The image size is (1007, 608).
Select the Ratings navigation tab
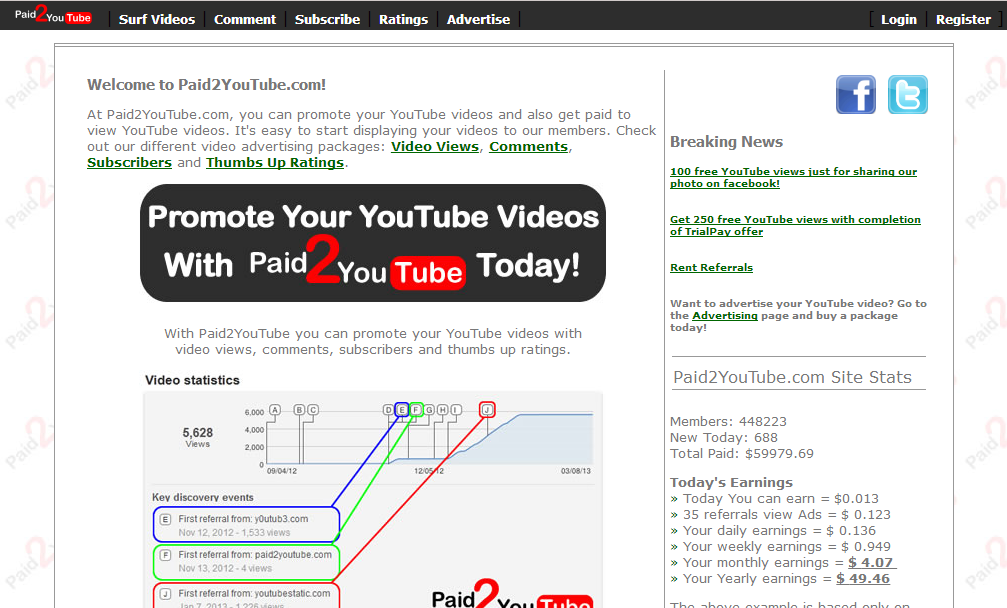tap(403, 18)
